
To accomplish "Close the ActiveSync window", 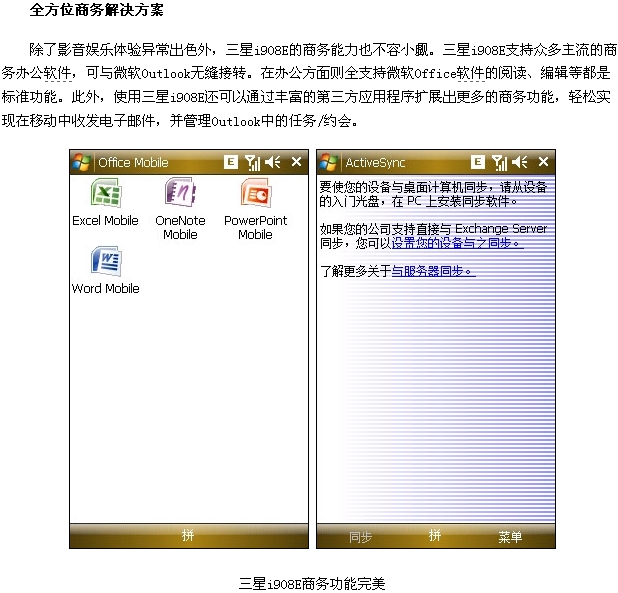I will (x=544, y=162).
